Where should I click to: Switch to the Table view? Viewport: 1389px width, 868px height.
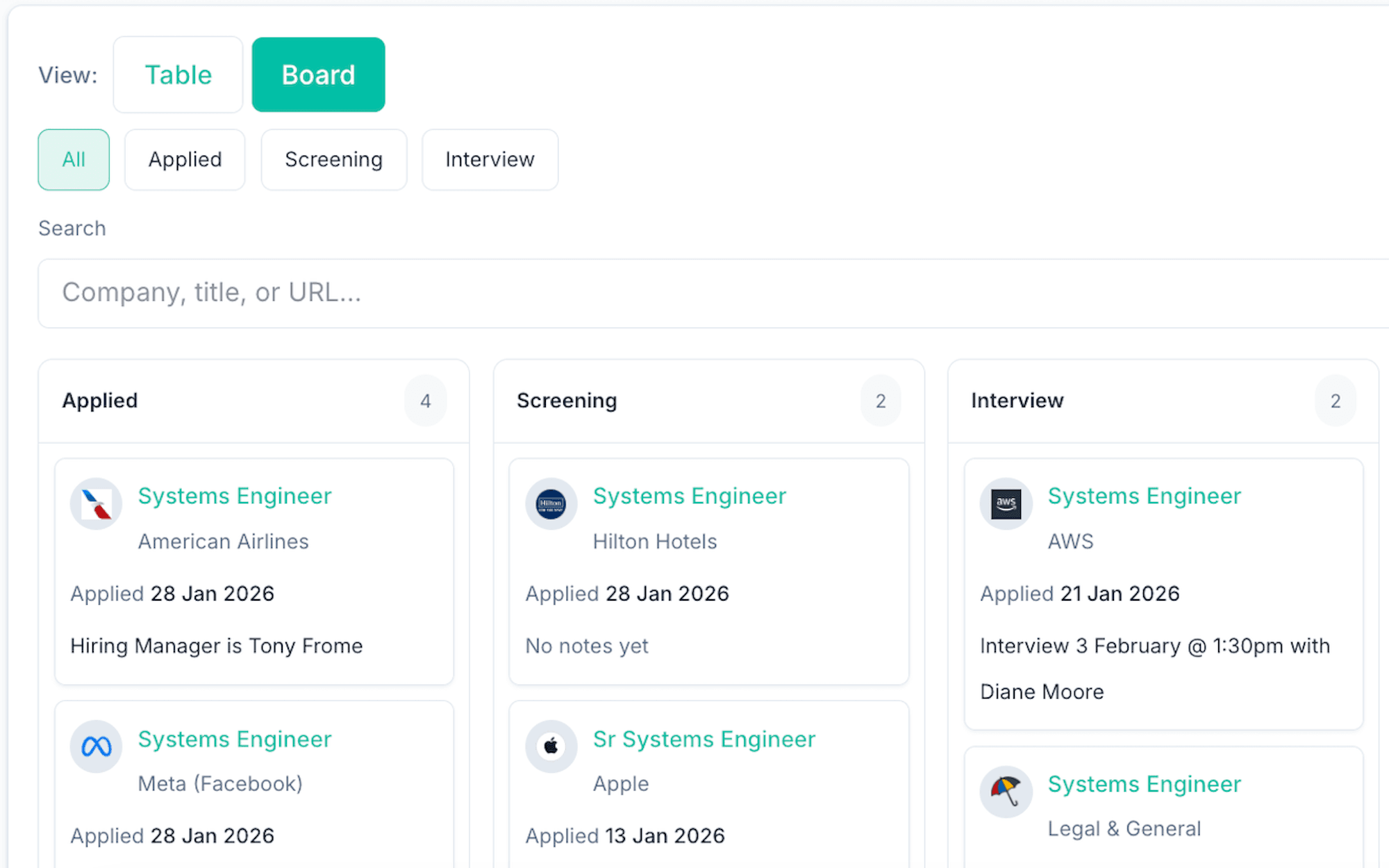tap(178, 74)
